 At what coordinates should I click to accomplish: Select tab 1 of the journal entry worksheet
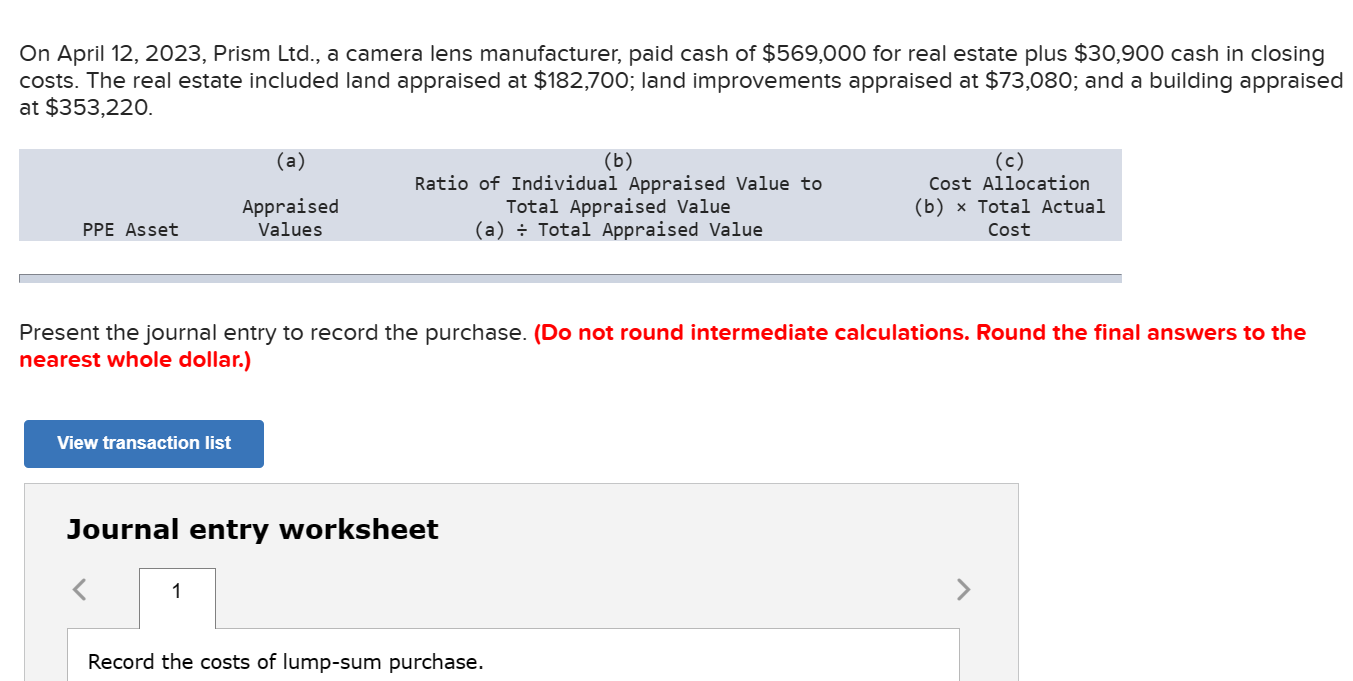(x=176, y=590)
